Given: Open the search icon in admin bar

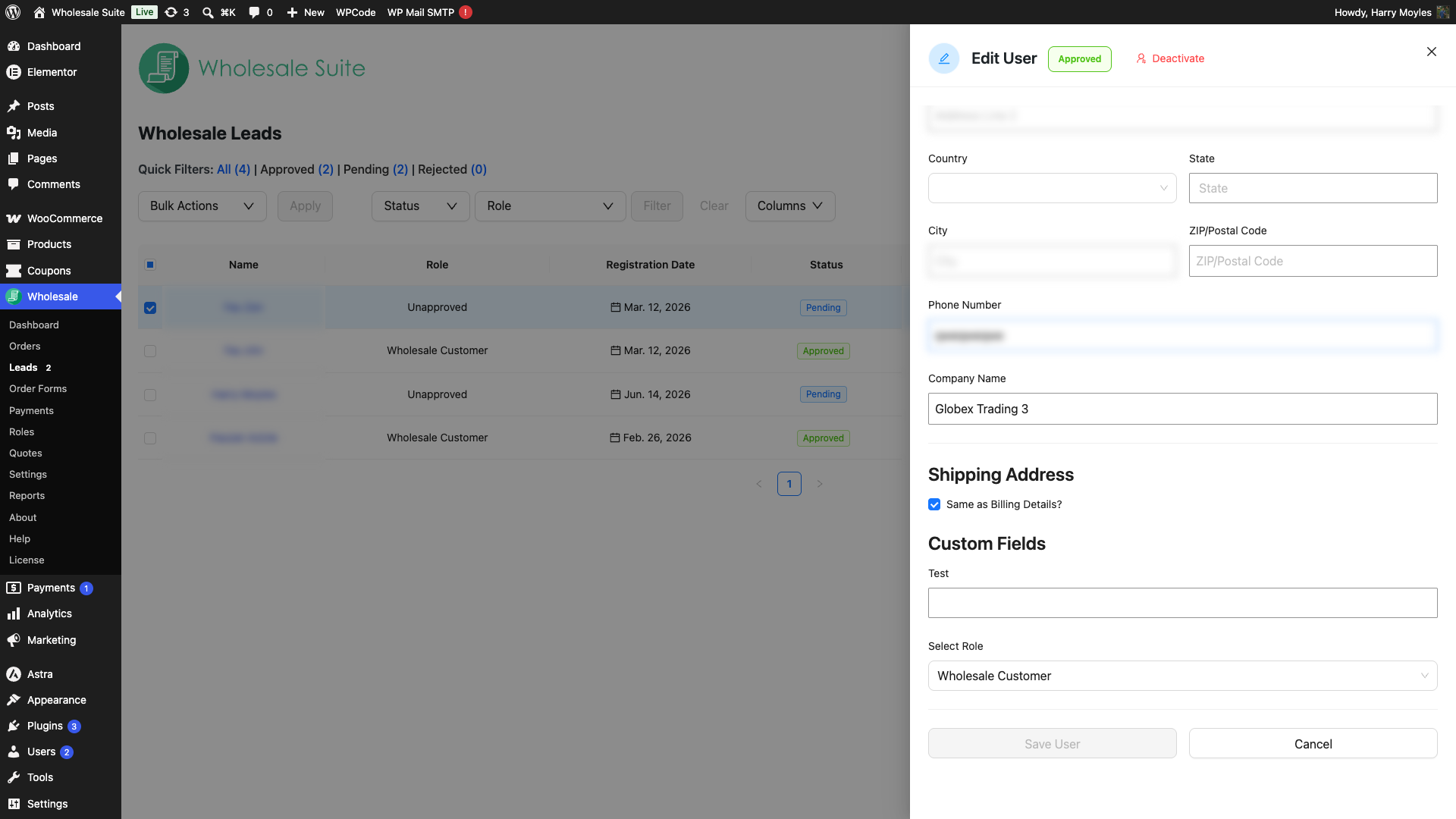Looking at the screenshot, I should (x=208, y=12).
